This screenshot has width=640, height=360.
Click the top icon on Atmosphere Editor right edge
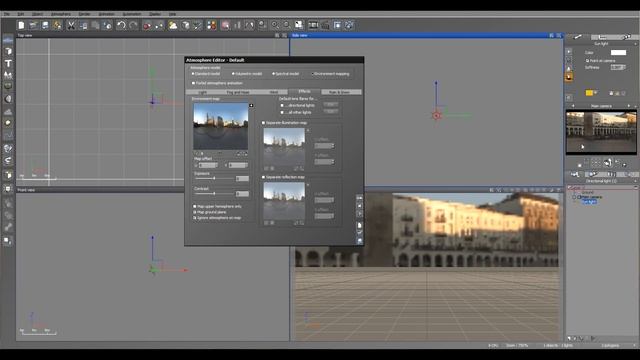pyautogui.click(x=359, y=198)
